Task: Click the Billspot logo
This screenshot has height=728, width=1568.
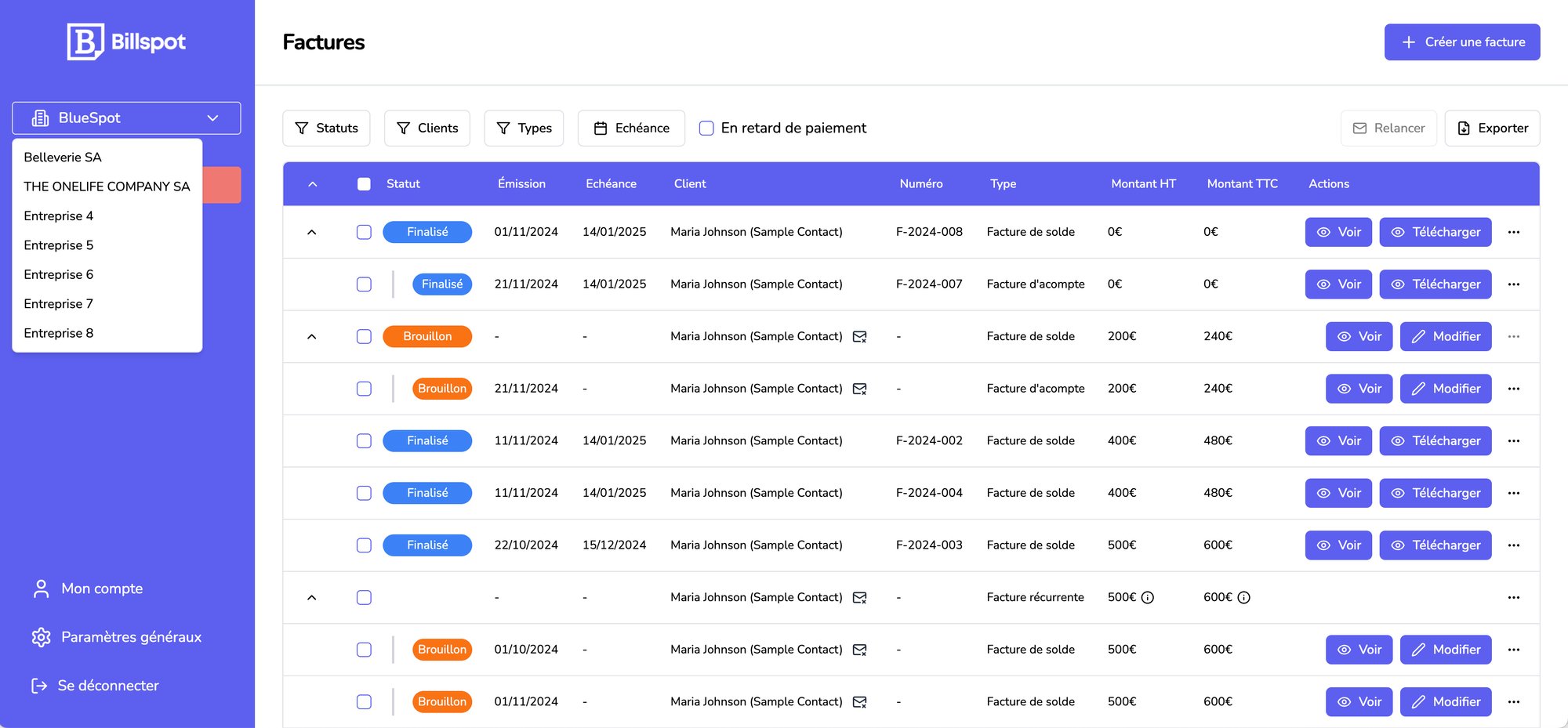Action: coord(126,42)
